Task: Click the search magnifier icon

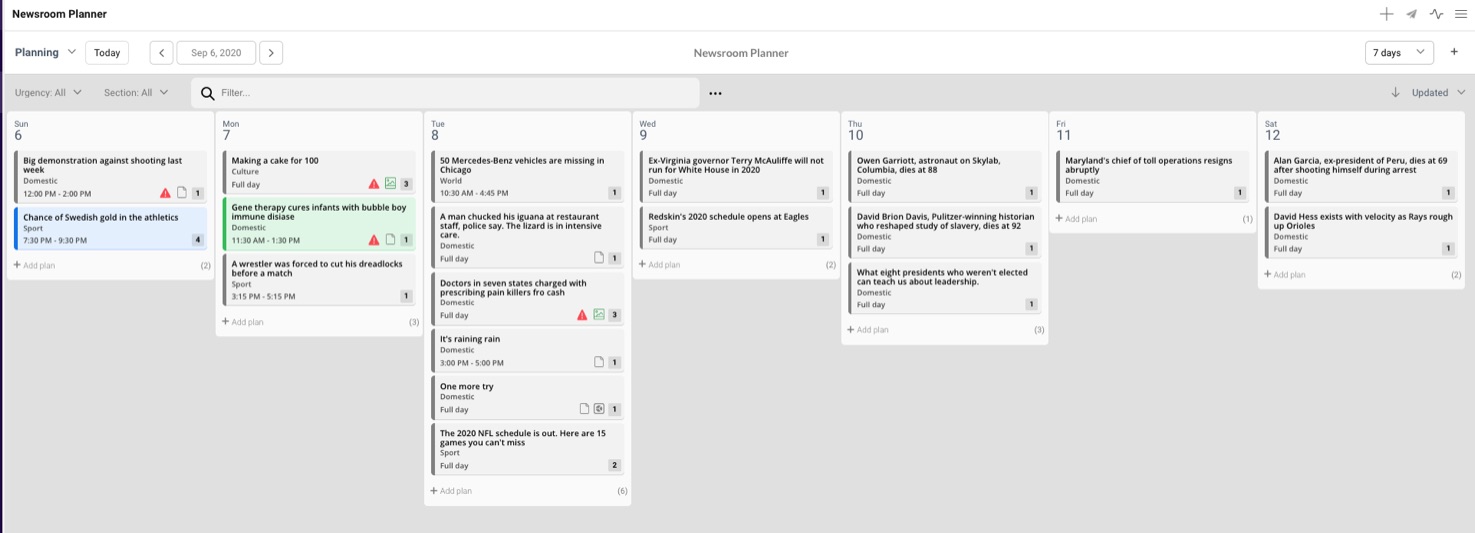Action: tap(208, 93)
